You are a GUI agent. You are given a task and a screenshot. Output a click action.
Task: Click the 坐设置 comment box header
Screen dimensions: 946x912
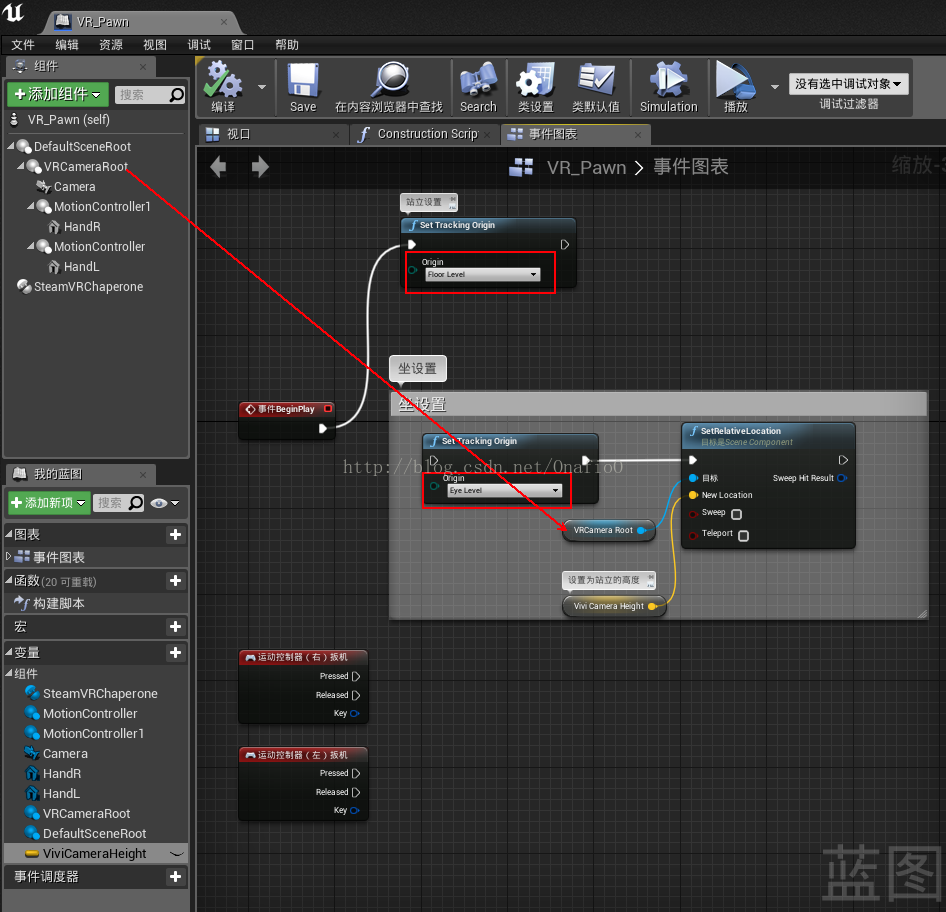pyautogui.click(x=659, y=404)
